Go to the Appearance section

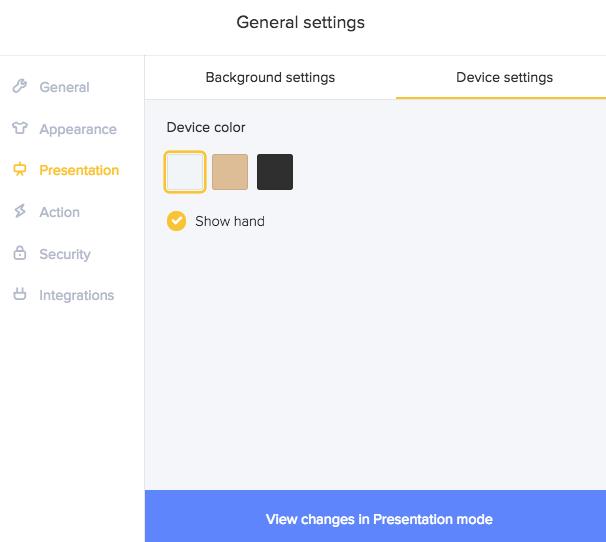pos(77,129)
